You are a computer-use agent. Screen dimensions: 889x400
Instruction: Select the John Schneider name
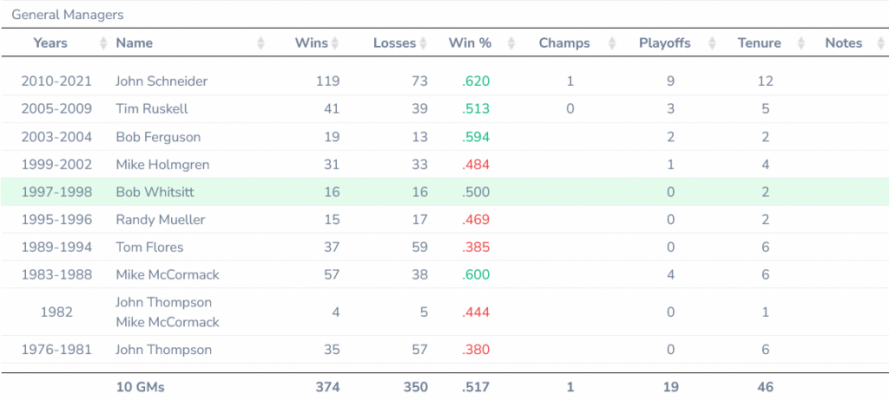click(162, 81)
